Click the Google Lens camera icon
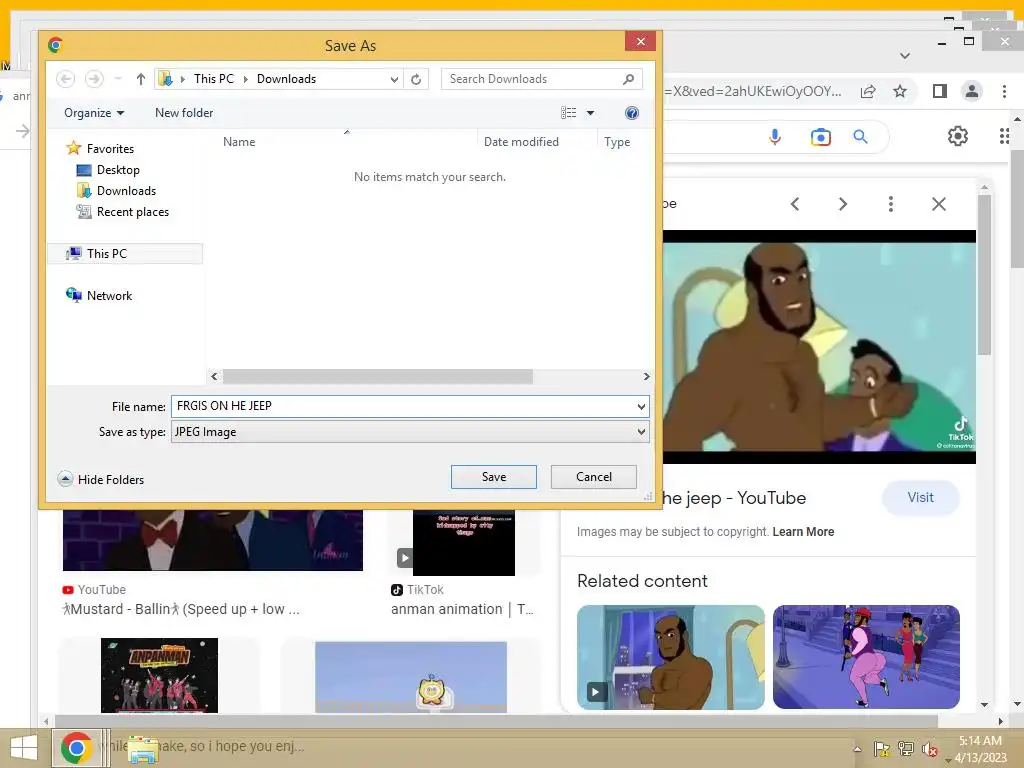The image size is (1024, 768). [821, 137]
